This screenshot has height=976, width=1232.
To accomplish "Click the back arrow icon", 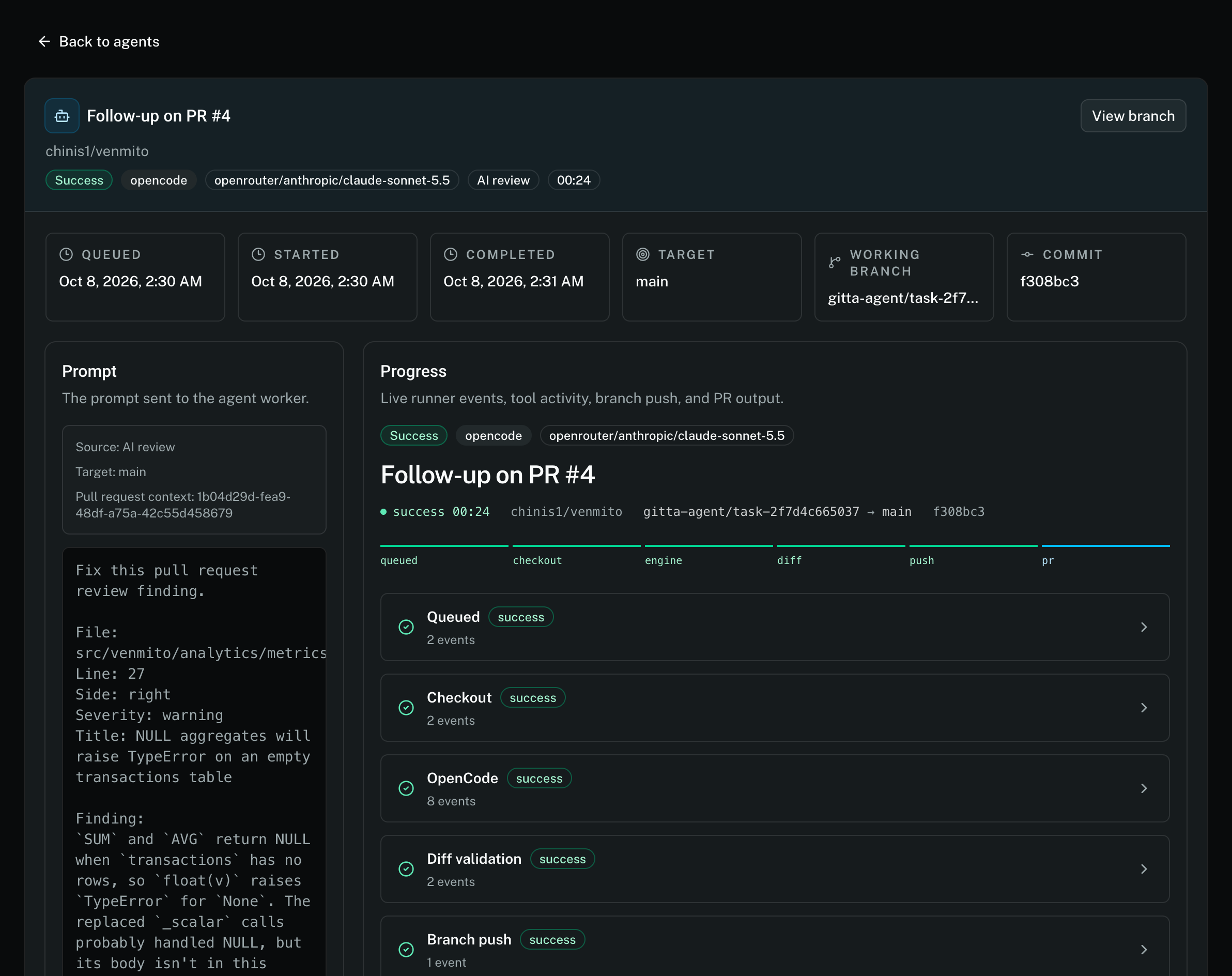I will coord(44,42).
